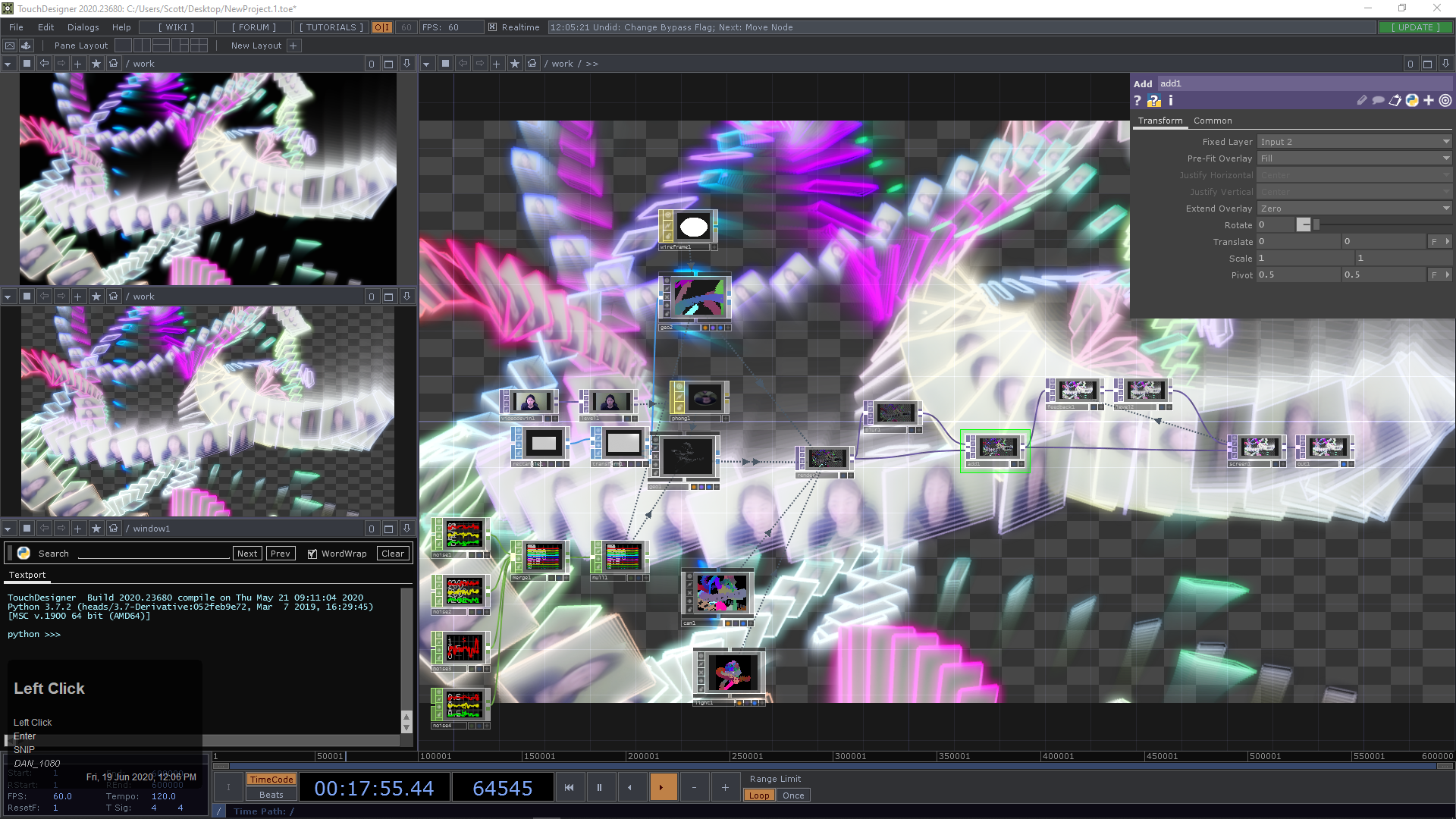Open the Dialogs menu
This screenshot has height=819, width=1456.
tap(83, 27)
